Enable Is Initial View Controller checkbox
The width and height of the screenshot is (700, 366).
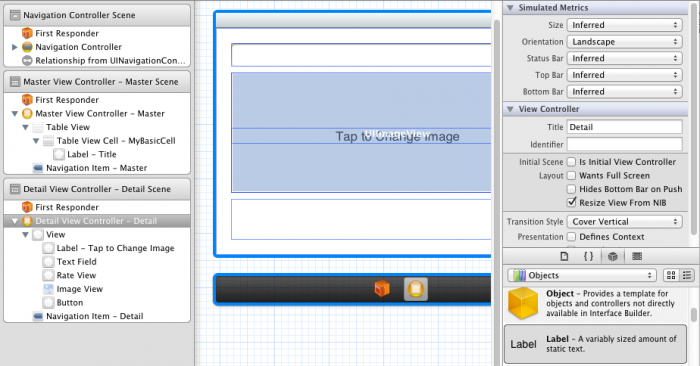point(571,162)
